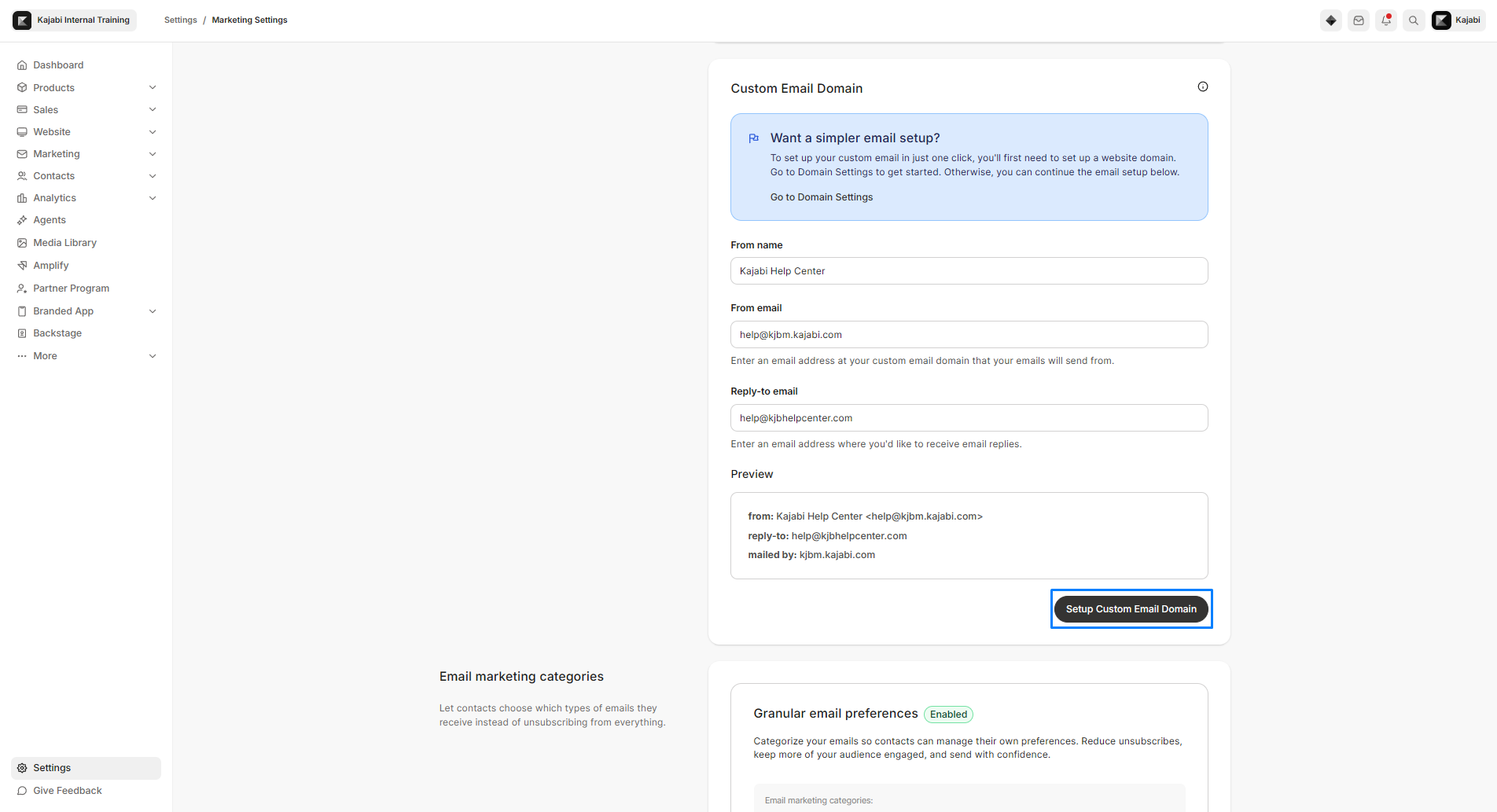Expand the Analytics menu chevron
1497x812 pixels.
[x=153, y=198]
